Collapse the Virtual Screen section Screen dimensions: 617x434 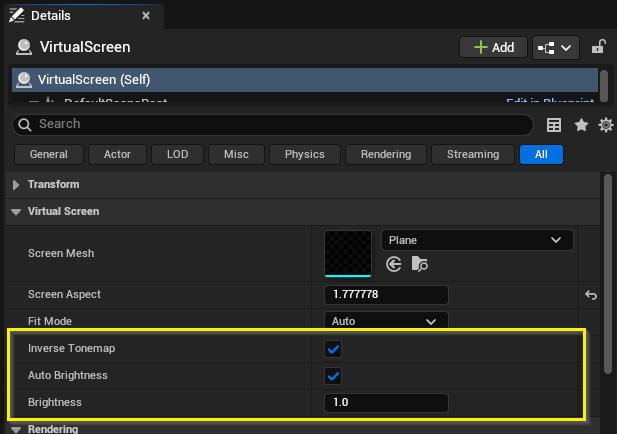click(16, 212)
